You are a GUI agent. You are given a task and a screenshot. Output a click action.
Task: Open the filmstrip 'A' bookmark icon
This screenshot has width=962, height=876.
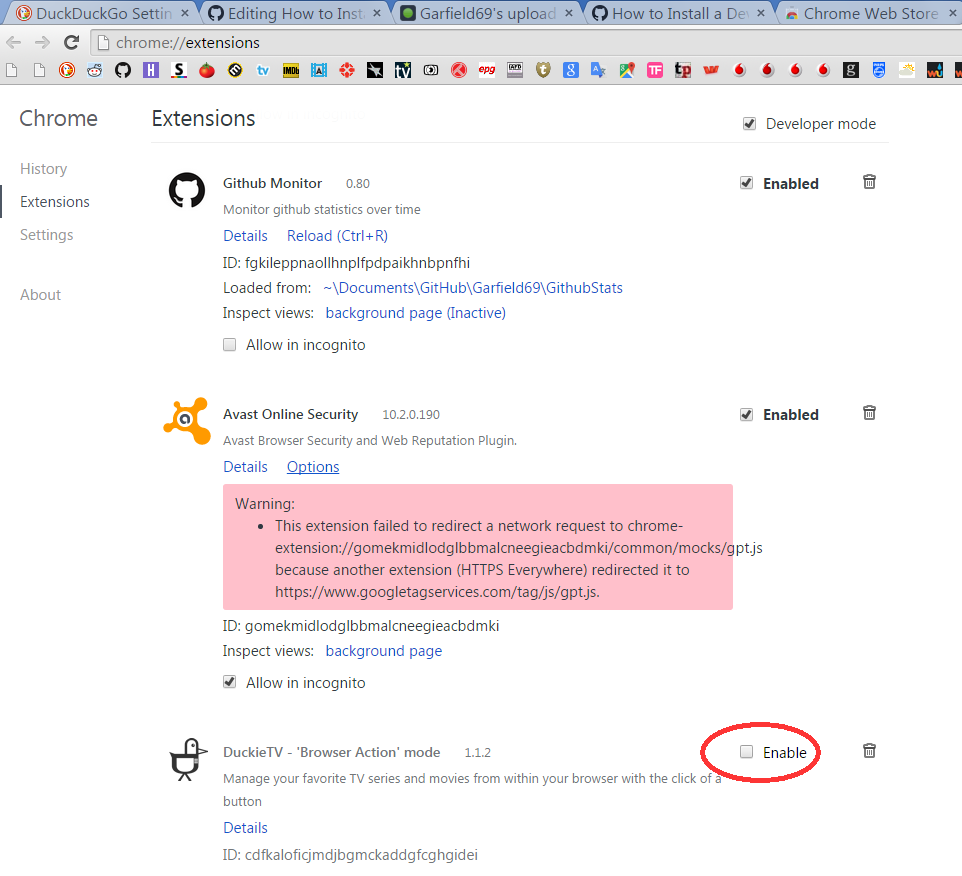(318, 70)
